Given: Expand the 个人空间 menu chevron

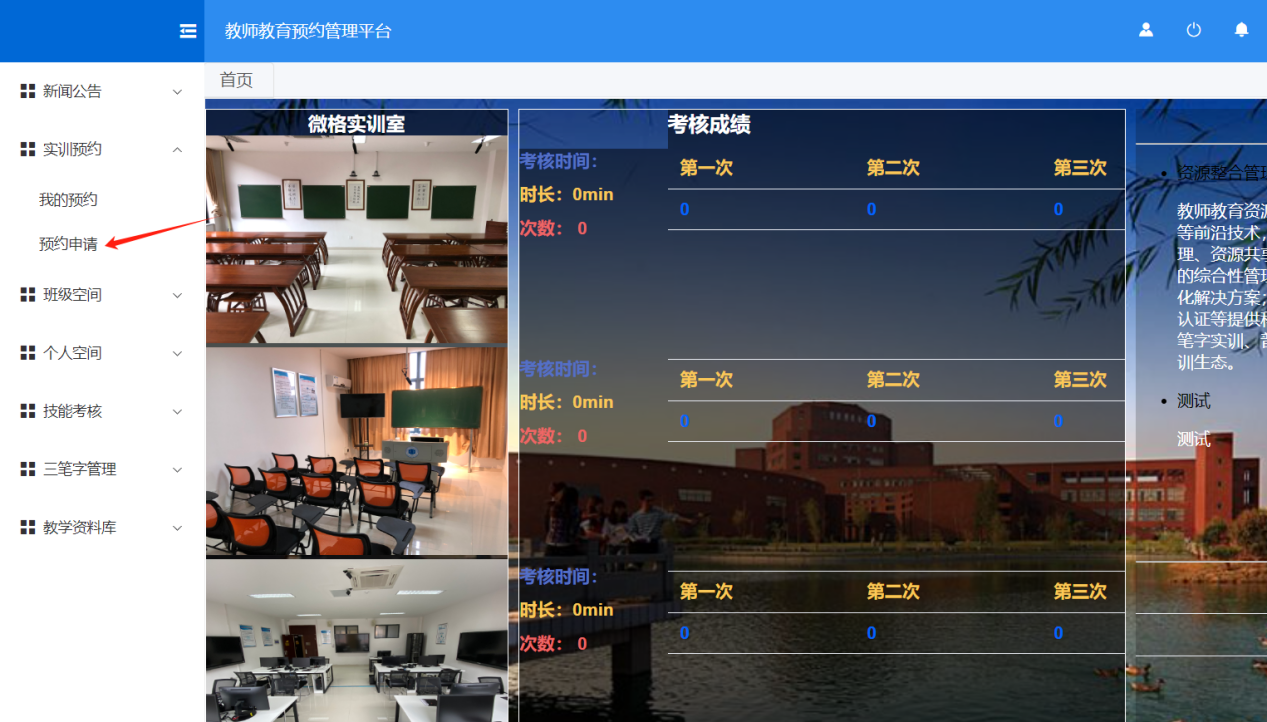Looking at the screenshot, I should (x=177, y=354).
